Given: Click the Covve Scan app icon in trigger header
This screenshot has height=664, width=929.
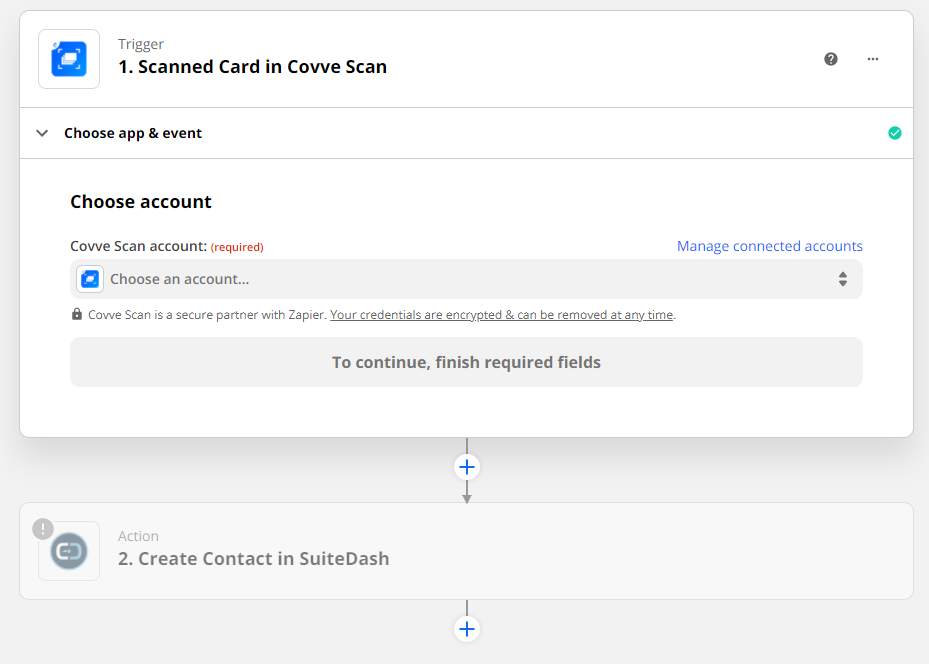Looking at the screenshot, I should [69, 59].
